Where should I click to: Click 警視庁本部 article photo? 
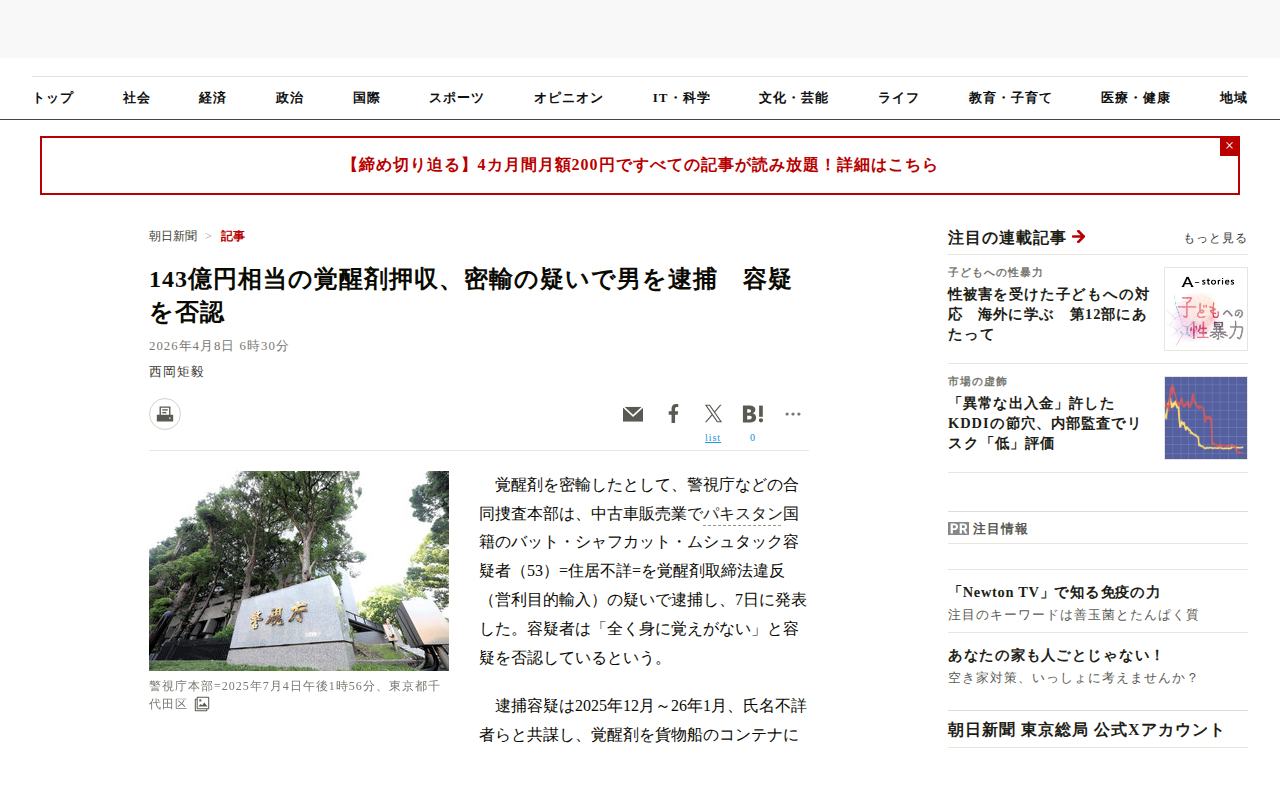pos(299,571)
